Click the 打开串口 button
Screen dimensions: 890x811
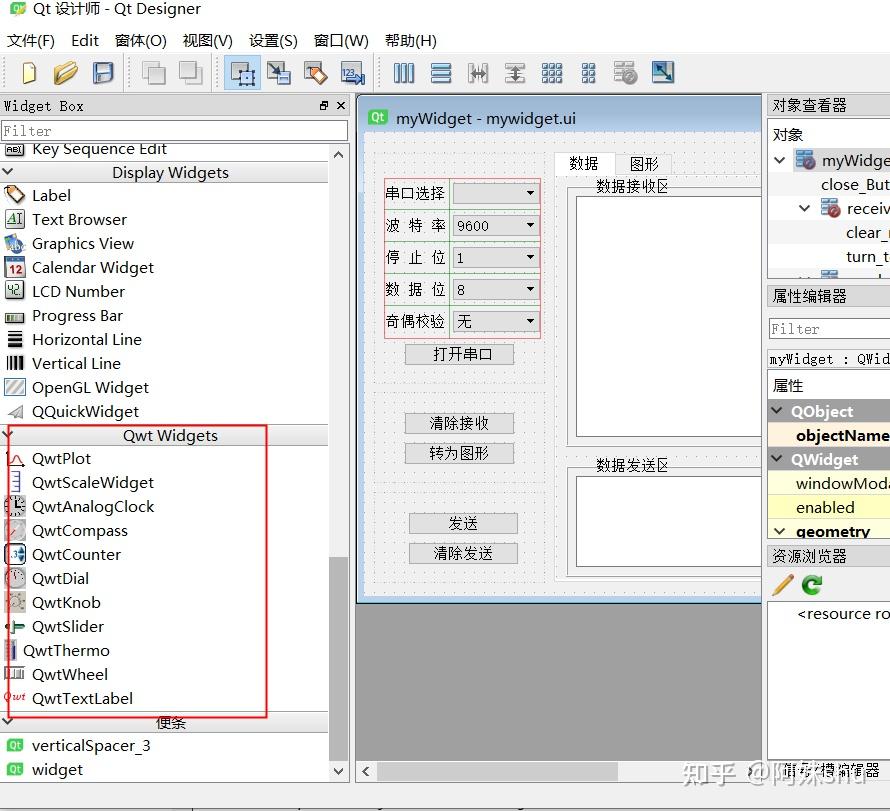click(x=459, y=354)
